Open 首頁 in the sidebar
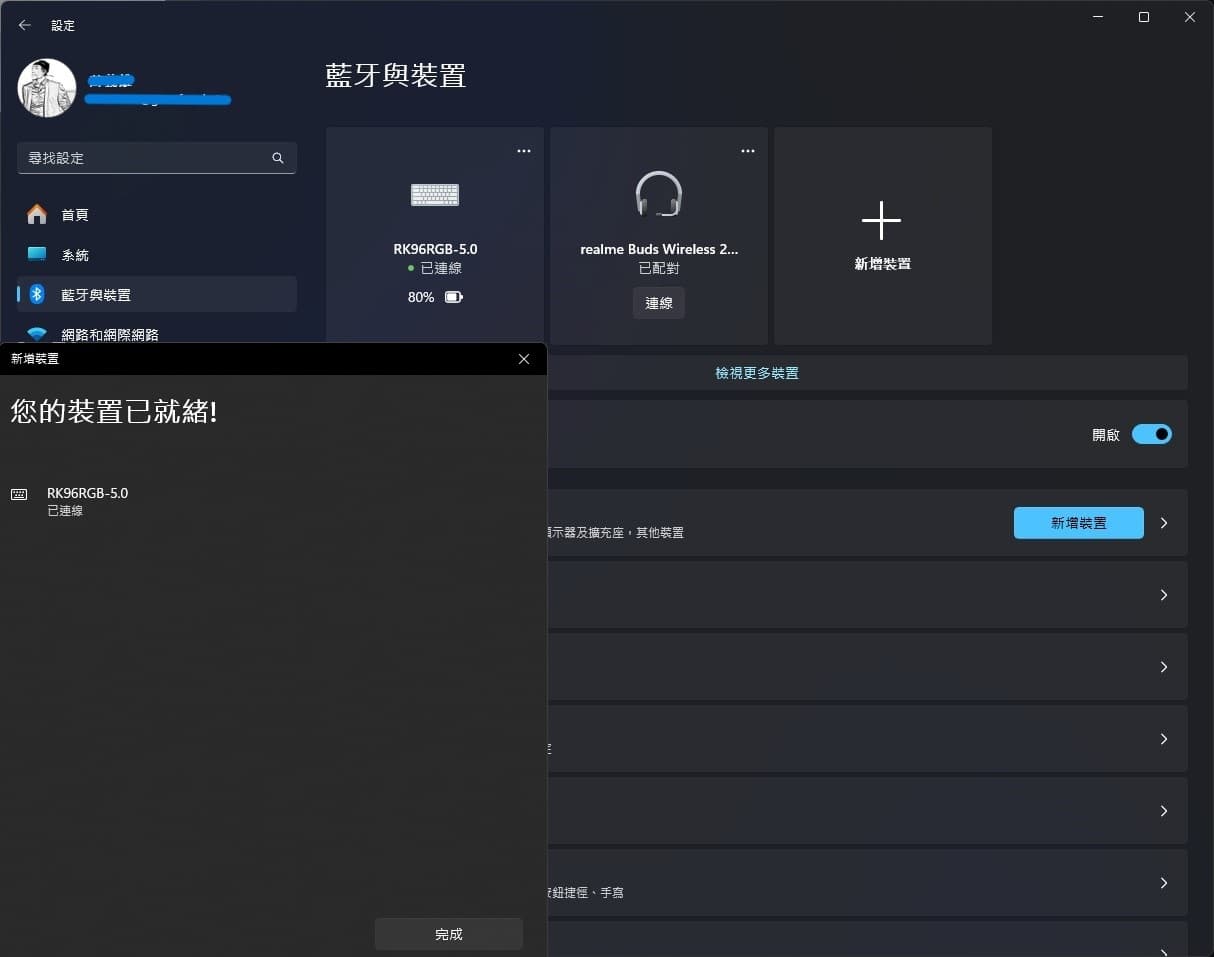This screenshot has height=957, width=1214. tap(157, 214)
